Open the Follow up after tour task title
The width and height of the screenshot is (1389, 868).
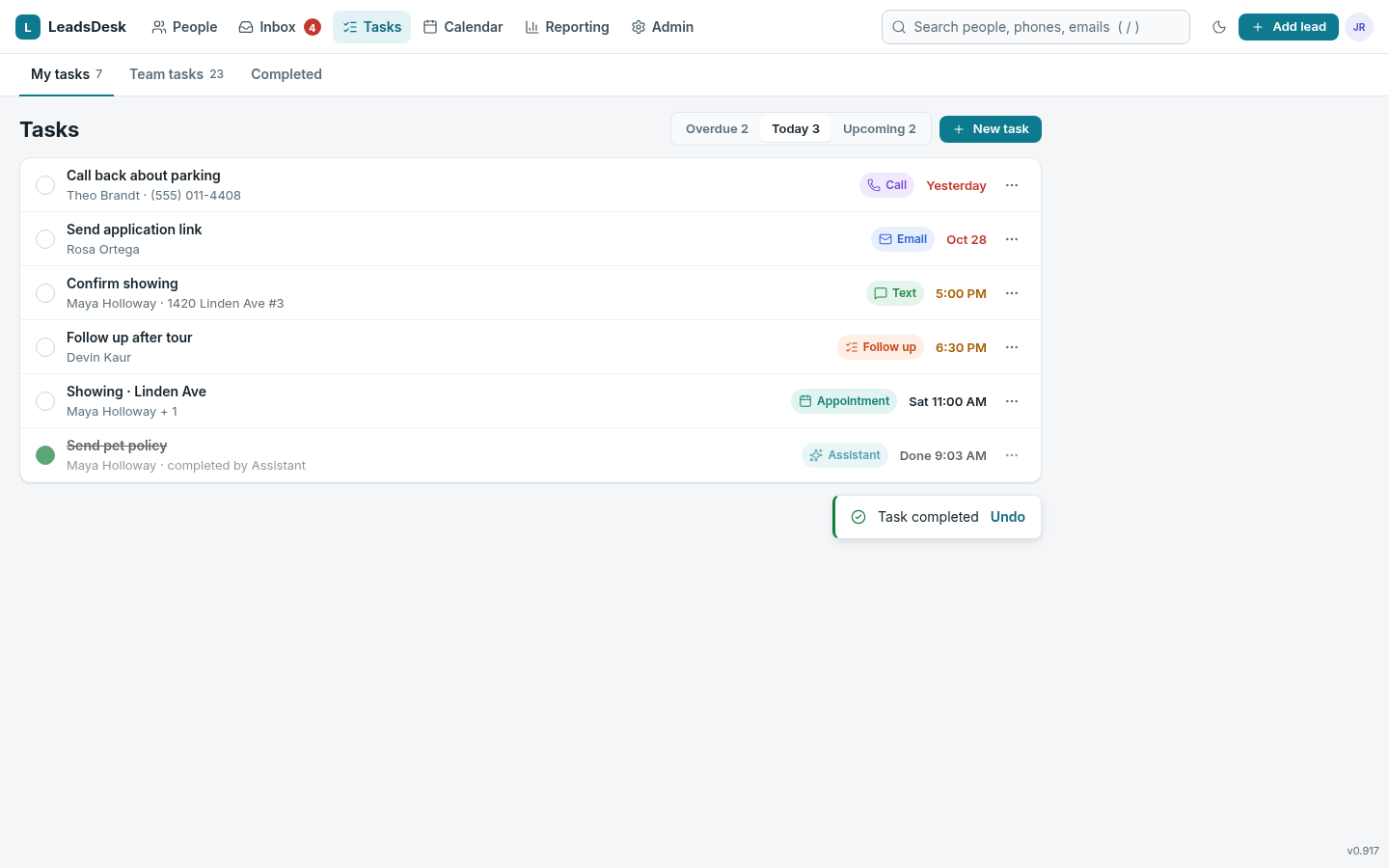coord(129,338)
